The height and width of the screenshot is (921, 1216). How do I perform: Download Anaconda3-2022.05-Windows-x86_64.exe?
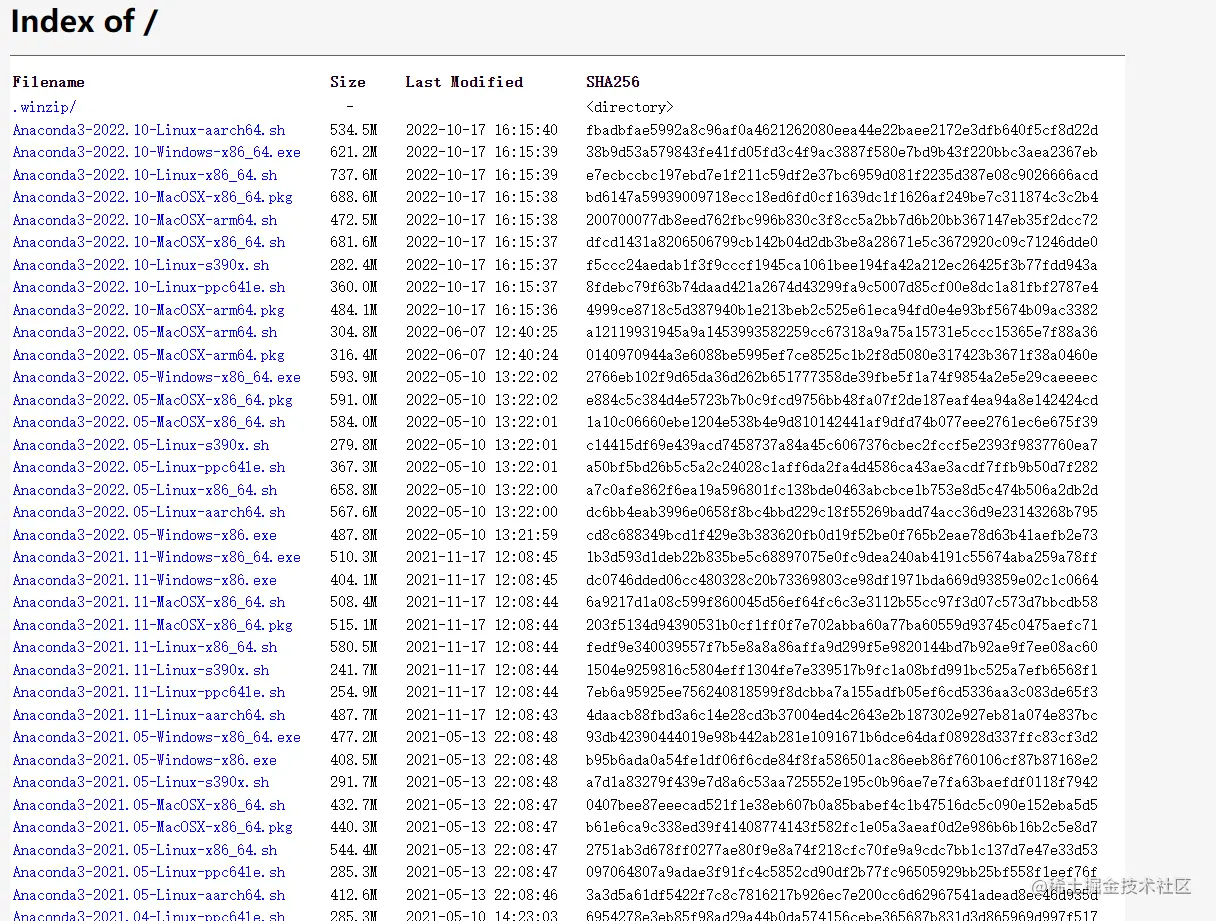tap(157, 377)
